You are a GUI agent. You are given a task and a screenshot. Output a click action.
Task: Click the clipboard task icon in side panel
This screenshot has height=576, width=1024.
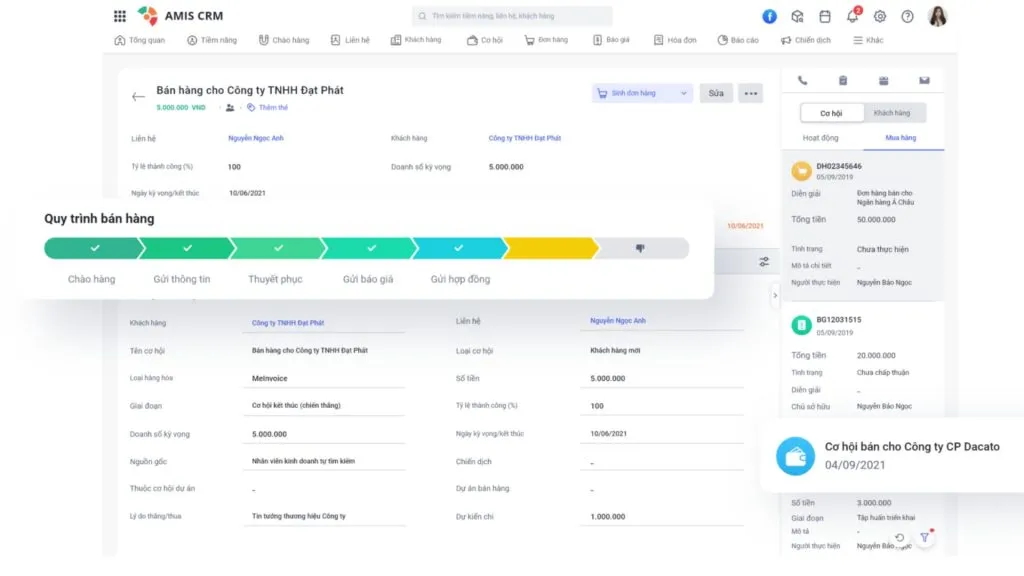tap(843, 80)
